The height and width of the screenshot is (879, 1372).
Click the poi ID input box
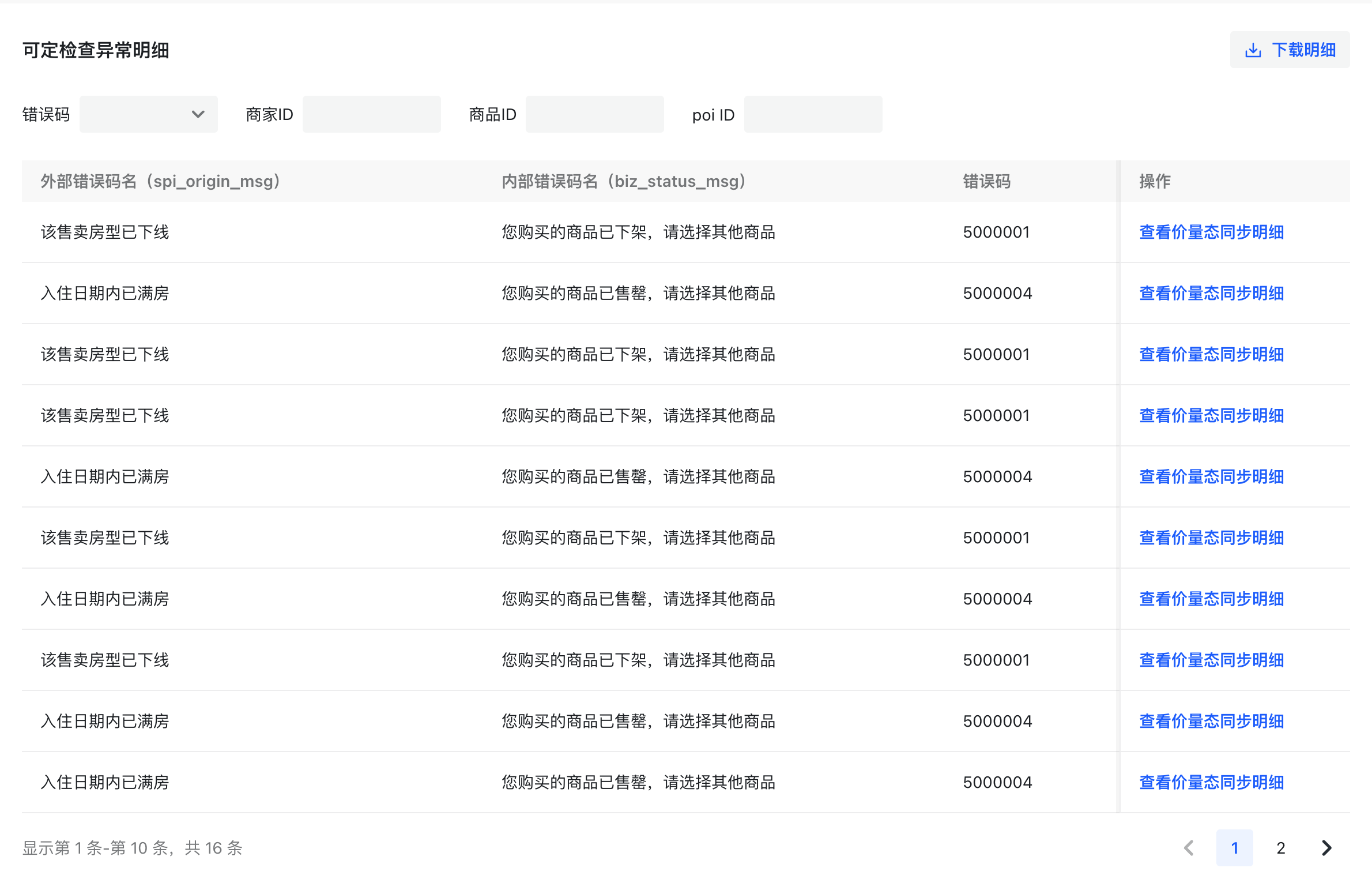(x=813, y=114)
